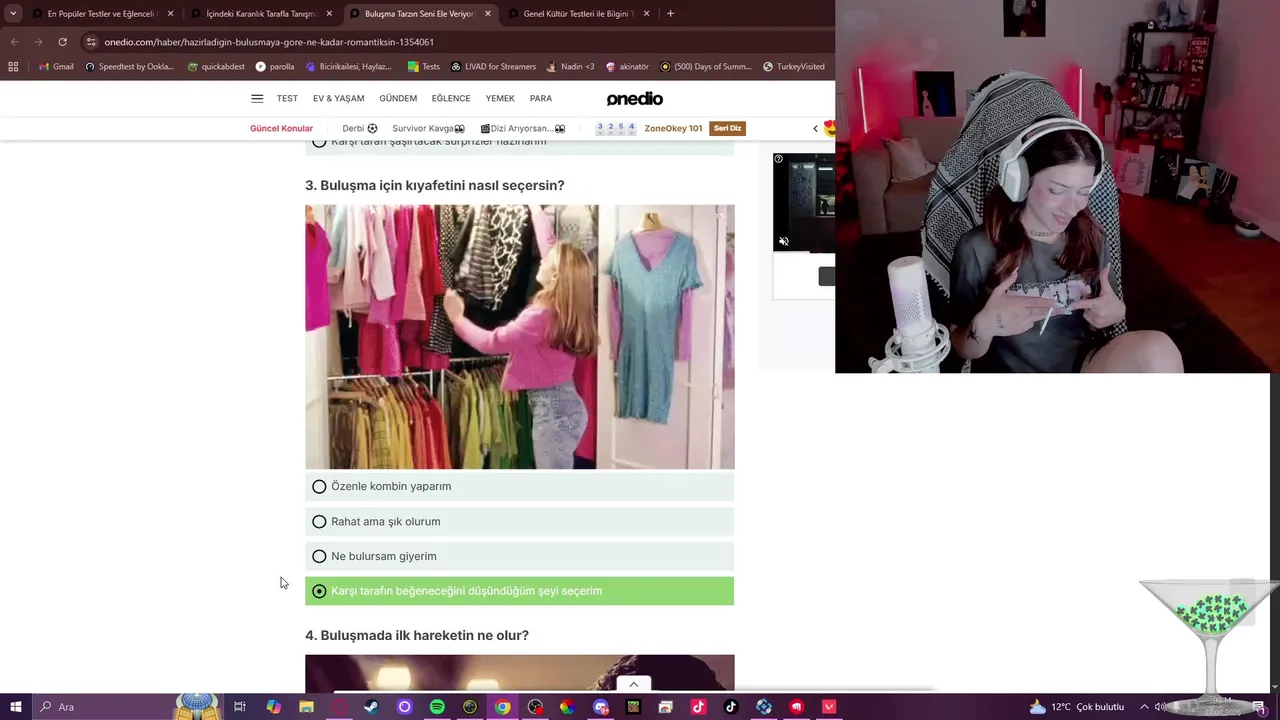Close the 'En Popüler Testler' tab
This screenshot has height=720, width=1280.
pos(170,14)
